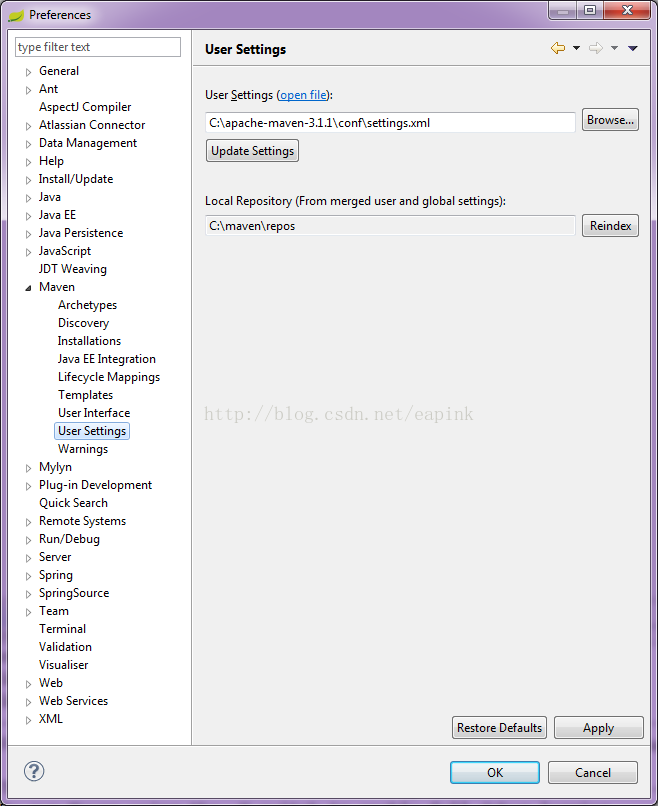Open Maven Archetypes page

point(87,305)
